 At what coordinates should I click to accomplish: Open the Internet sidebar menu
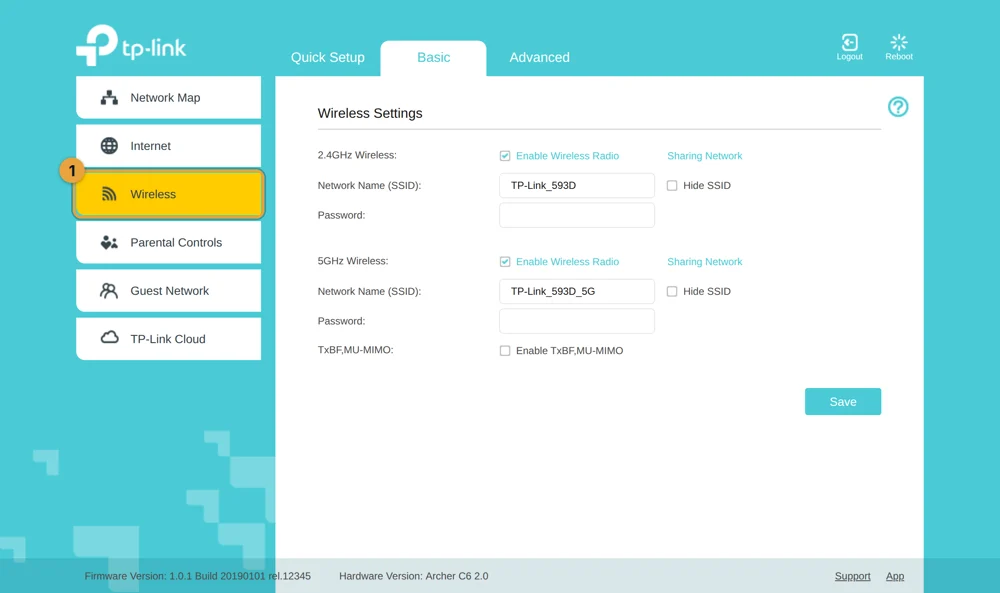[x=168, y=146]
